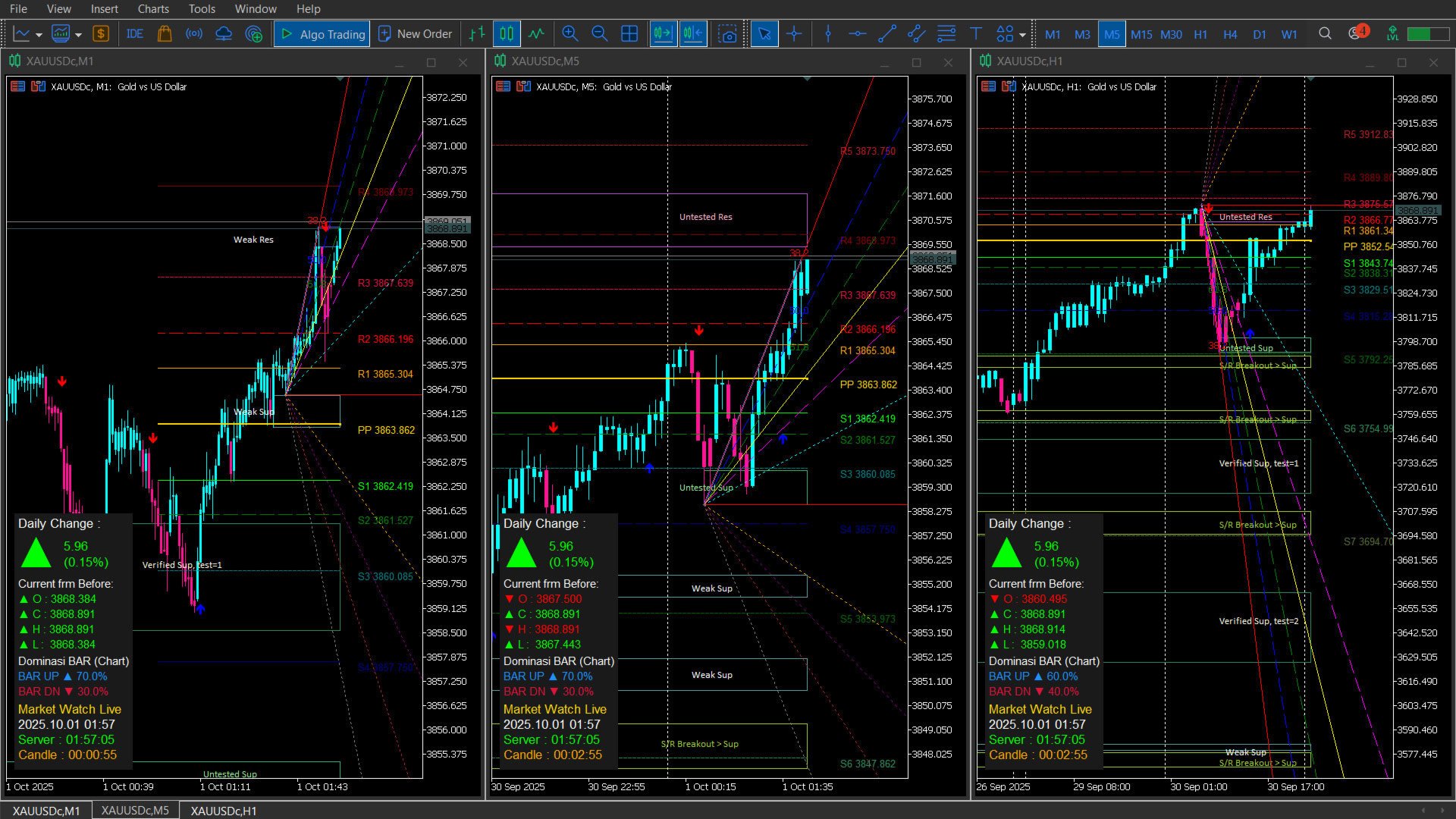
Task: Click the zoom in magnifier icon
Action: [x=570, y=34]
